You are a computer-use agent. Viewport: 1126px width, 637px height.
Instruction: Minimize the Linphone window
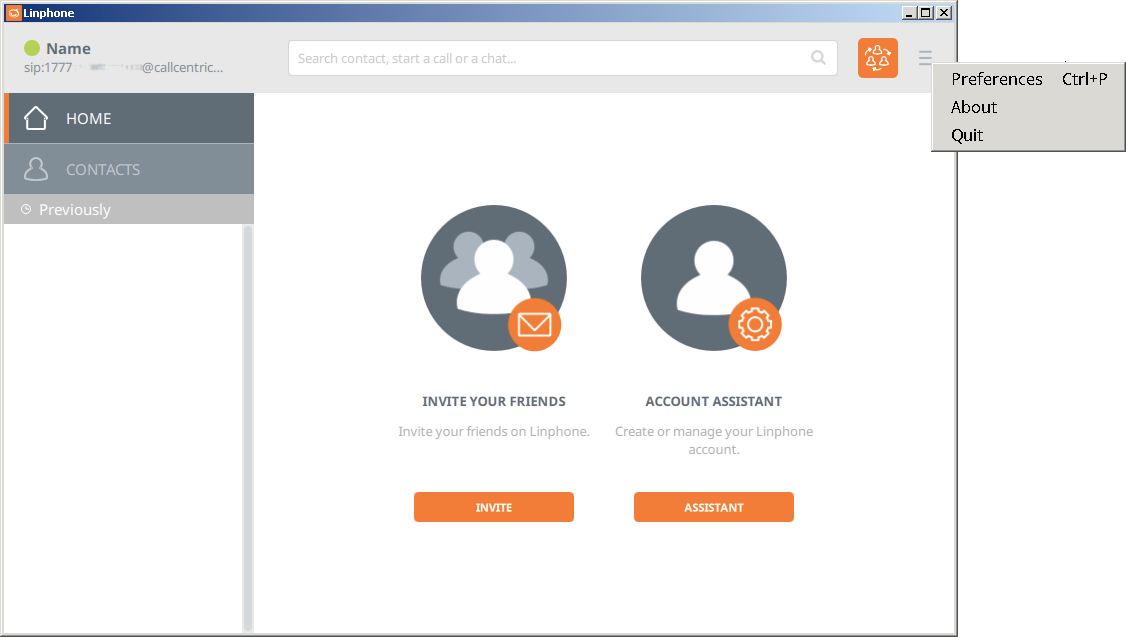point(908,13)
